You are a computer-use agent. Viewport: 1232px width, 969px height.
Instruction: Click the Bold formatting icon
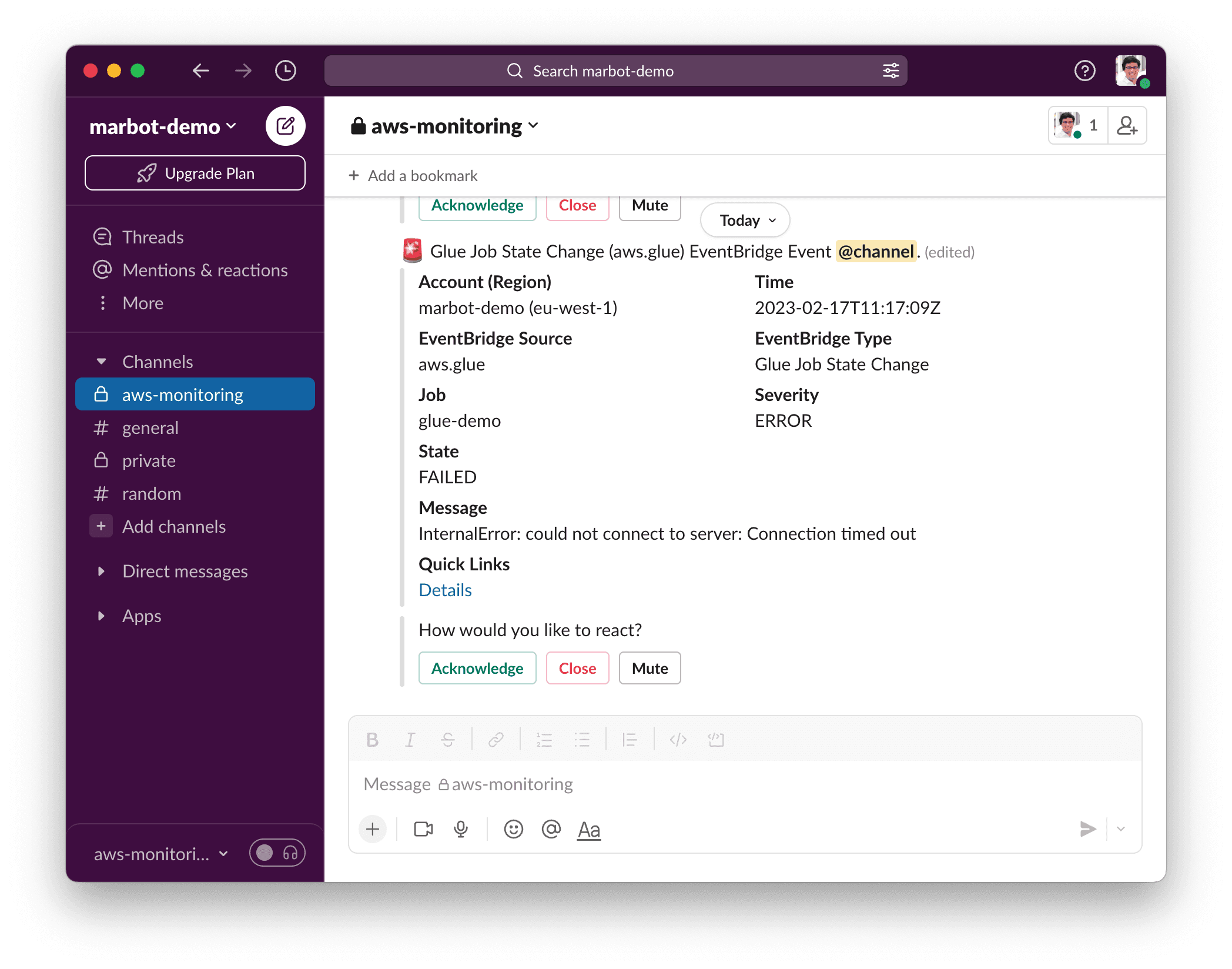point(373,740)
